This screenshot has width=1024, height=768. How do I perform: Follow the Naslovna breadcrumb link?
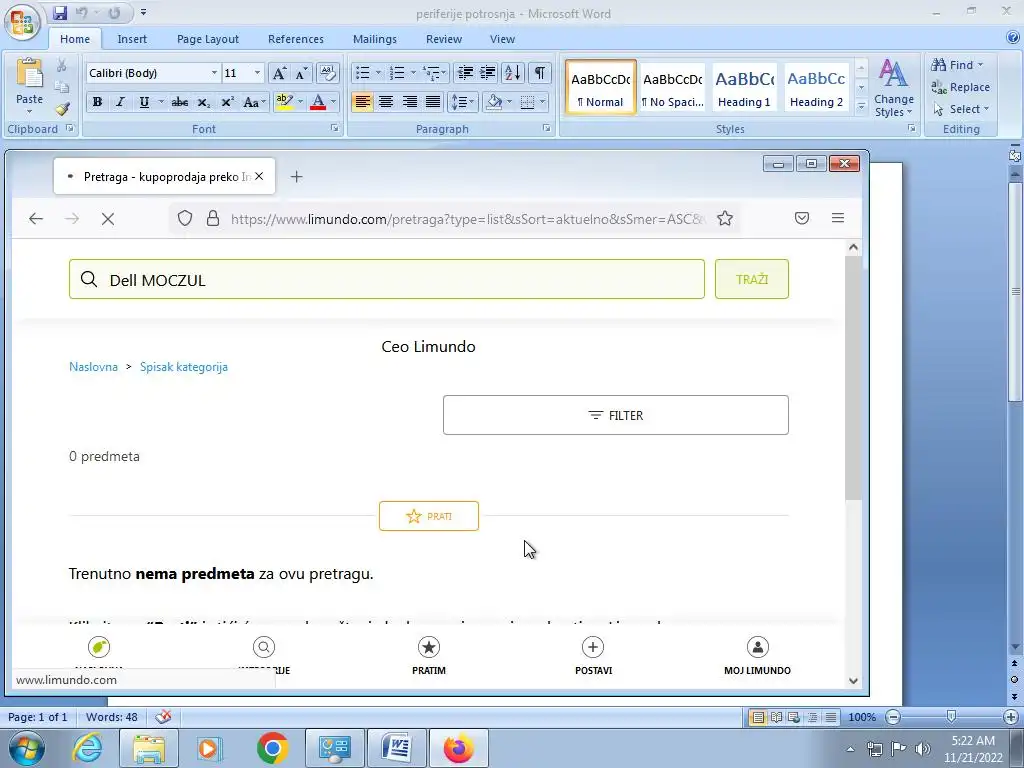(x=93, y=367)
